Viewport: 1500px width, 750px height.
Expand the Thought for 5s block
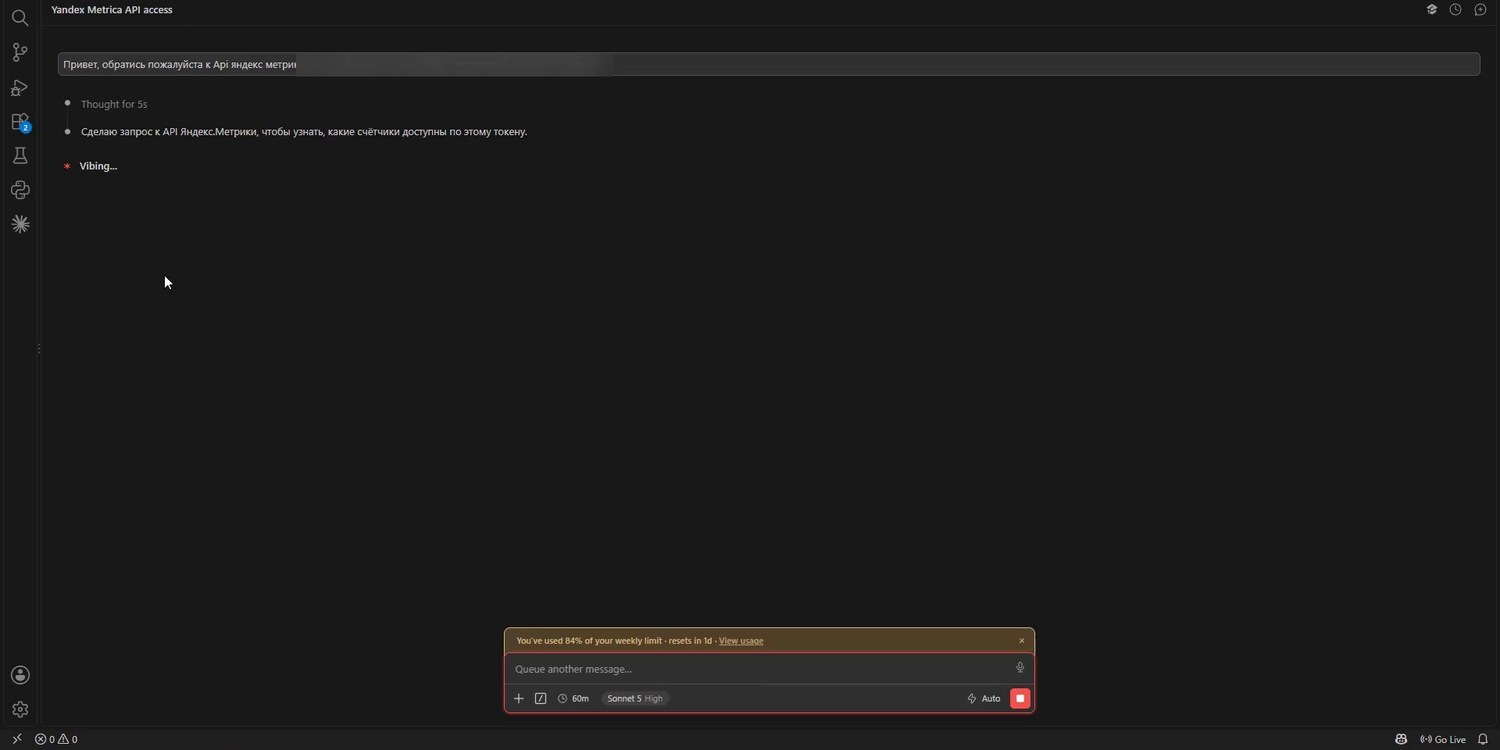[x=114, y=104]
